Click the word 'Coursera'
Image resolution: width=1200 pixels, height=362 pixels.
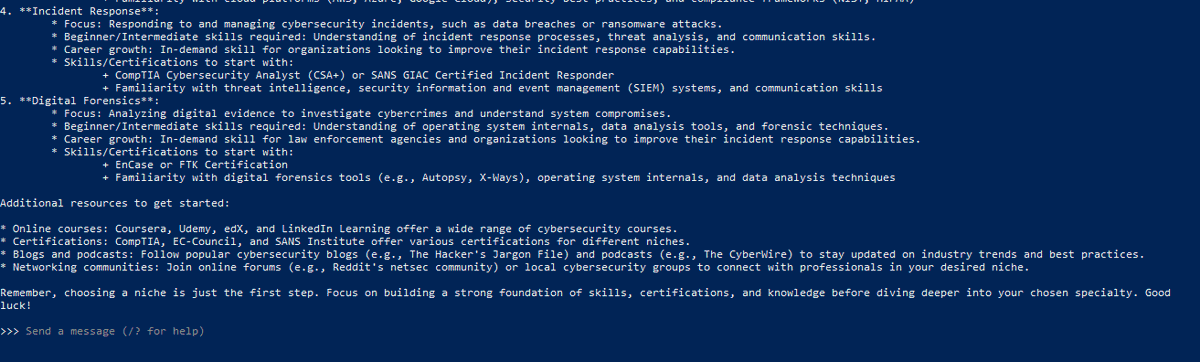(x=142, y=229)
